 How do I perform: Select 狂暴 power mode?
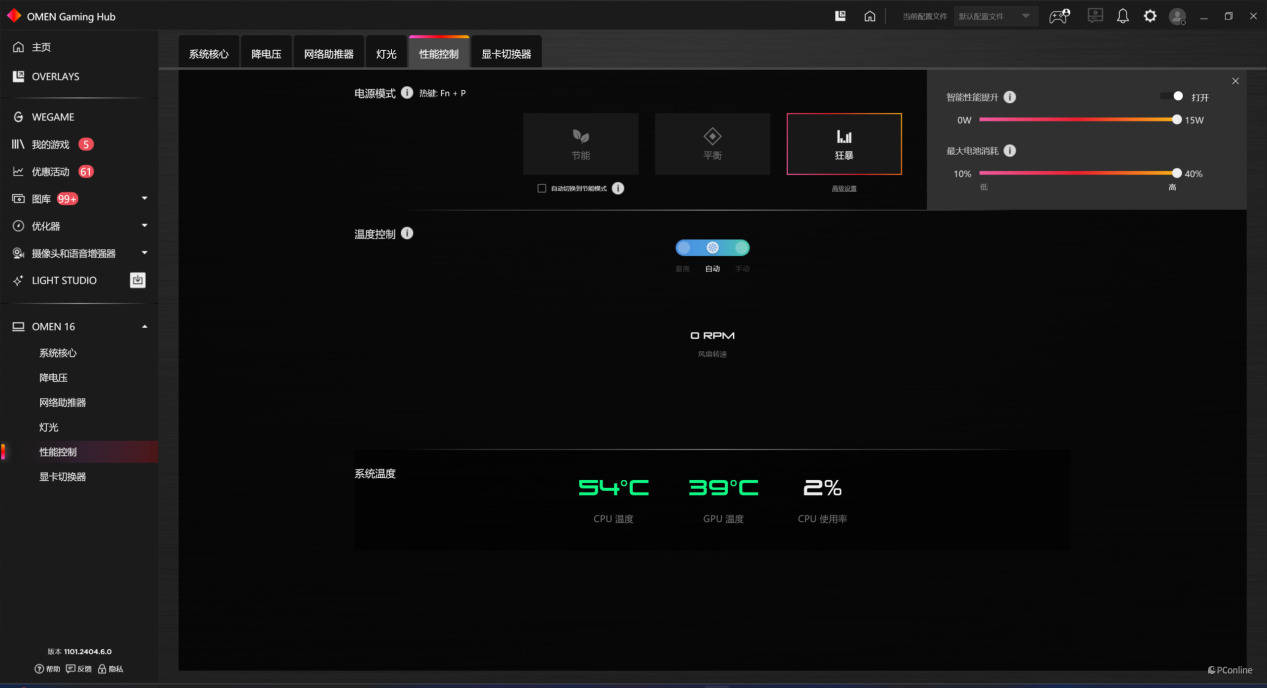[x=844, y=144]
